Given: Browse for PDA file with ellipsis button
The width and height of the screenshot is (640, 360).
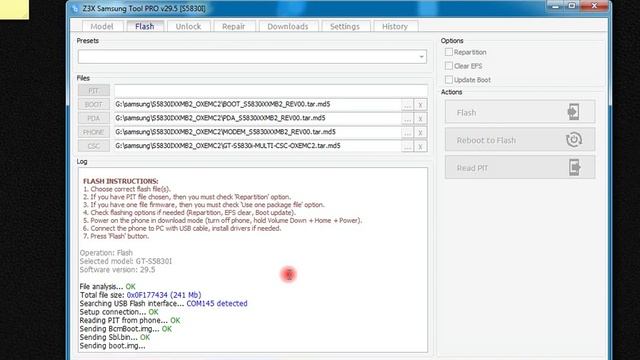Looking at the screenshot, I should click(407, 119).
